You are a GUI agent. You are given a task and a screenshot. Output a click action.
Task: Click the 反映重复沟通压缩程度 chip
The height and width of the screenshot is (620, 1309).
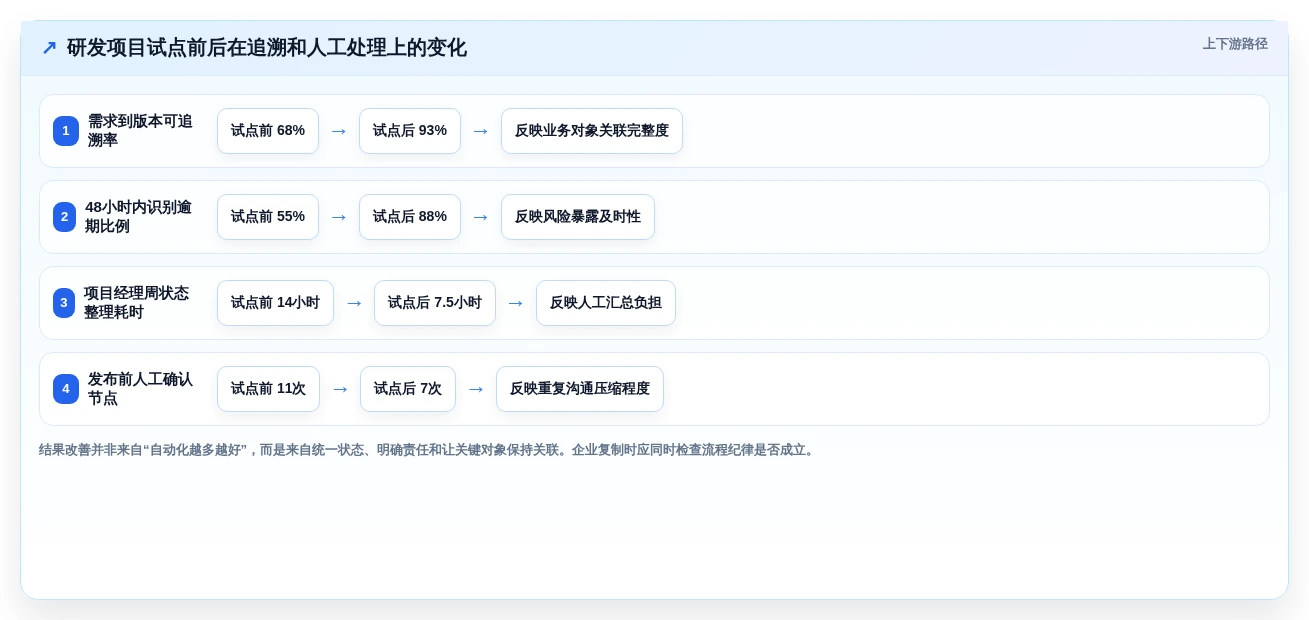click(x=580, y=389)
